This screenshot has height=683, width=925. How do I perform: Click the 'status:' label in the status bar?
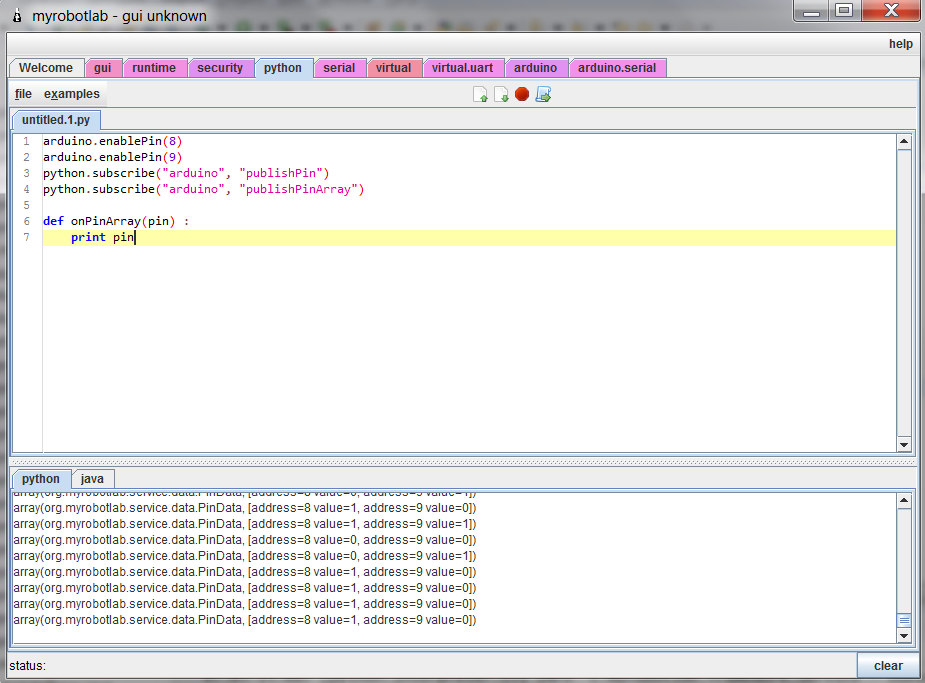click(x=28, y=666)
